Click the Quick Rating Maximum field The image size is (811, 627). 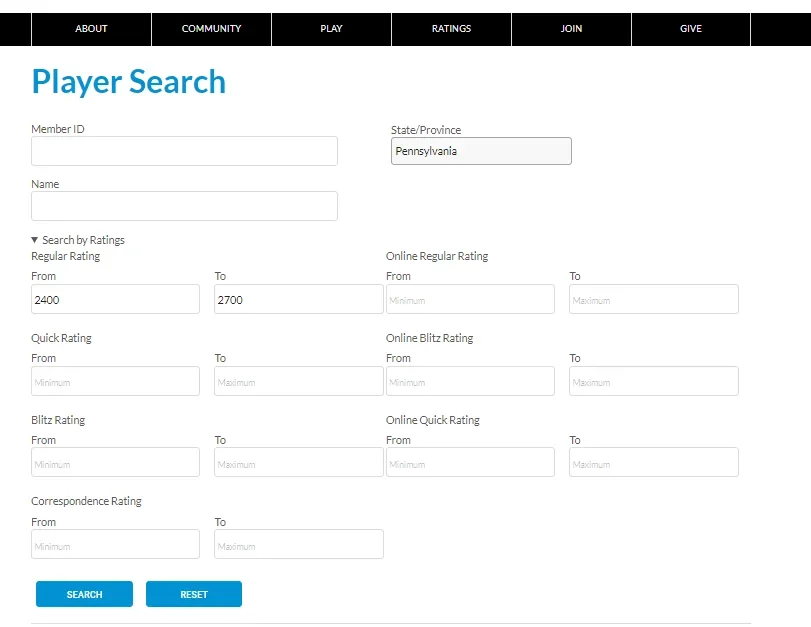[x=297, y=380]
